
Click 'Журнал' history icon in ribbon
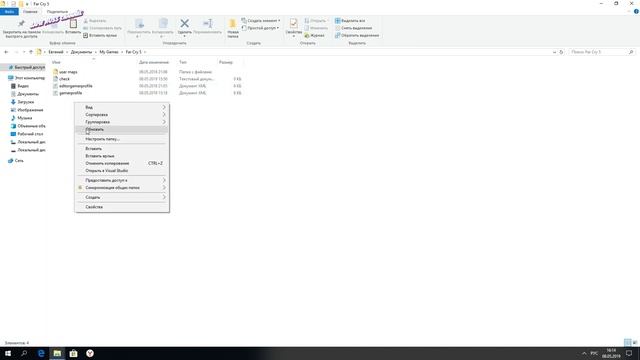[x=314, y=36]
